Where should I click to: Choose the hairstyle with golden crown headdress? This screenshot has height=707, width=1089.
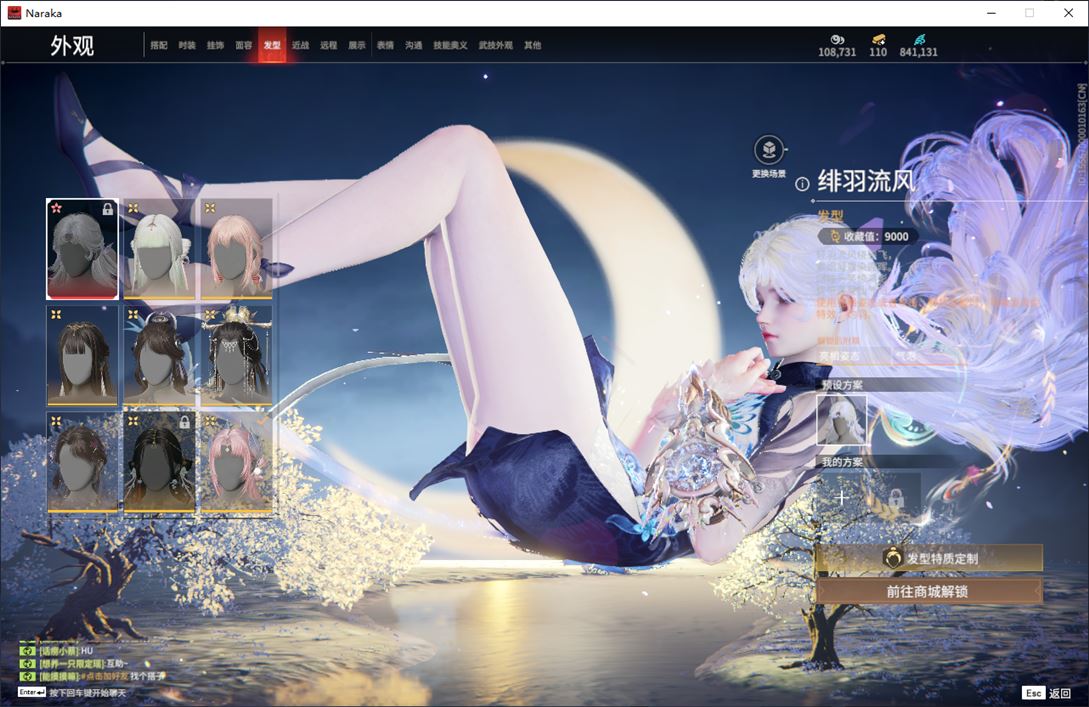coord(236,356)
